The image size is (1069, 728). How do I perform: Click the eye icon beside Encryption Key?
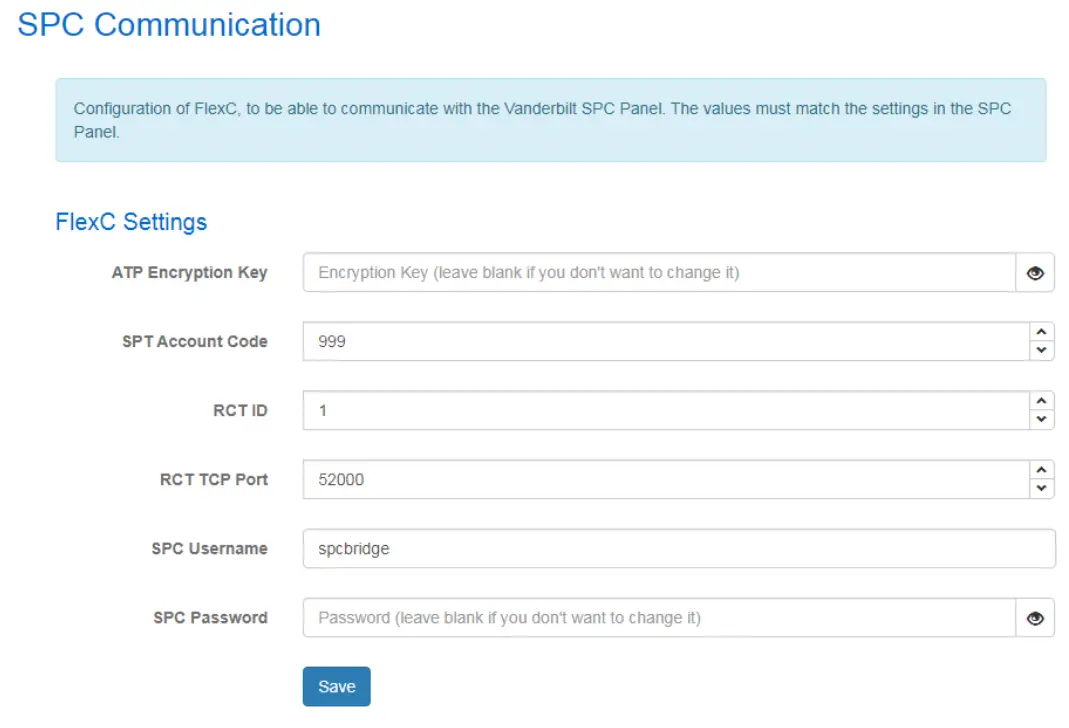pyautogui.click(x=1037, y=272)
